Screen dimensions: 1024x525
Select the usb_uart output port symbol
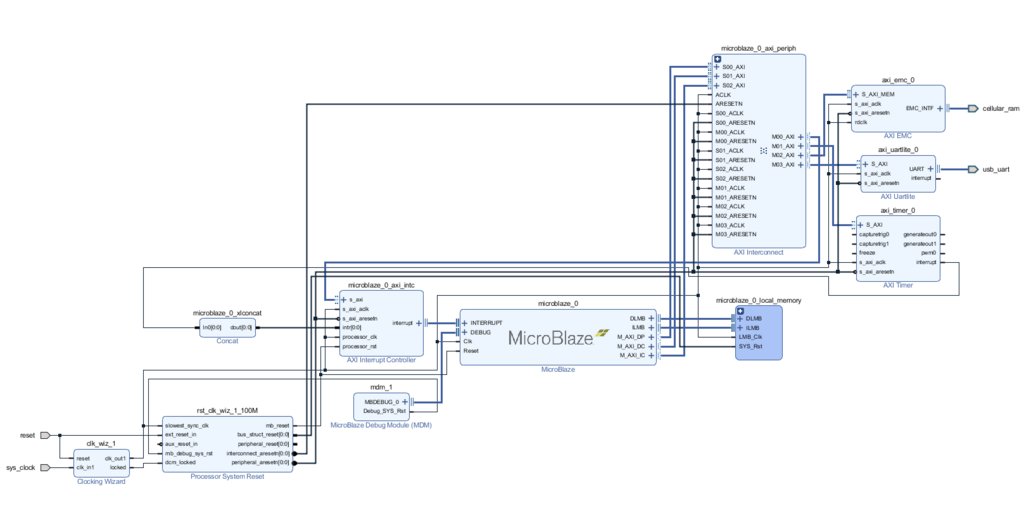pos(973,169)
